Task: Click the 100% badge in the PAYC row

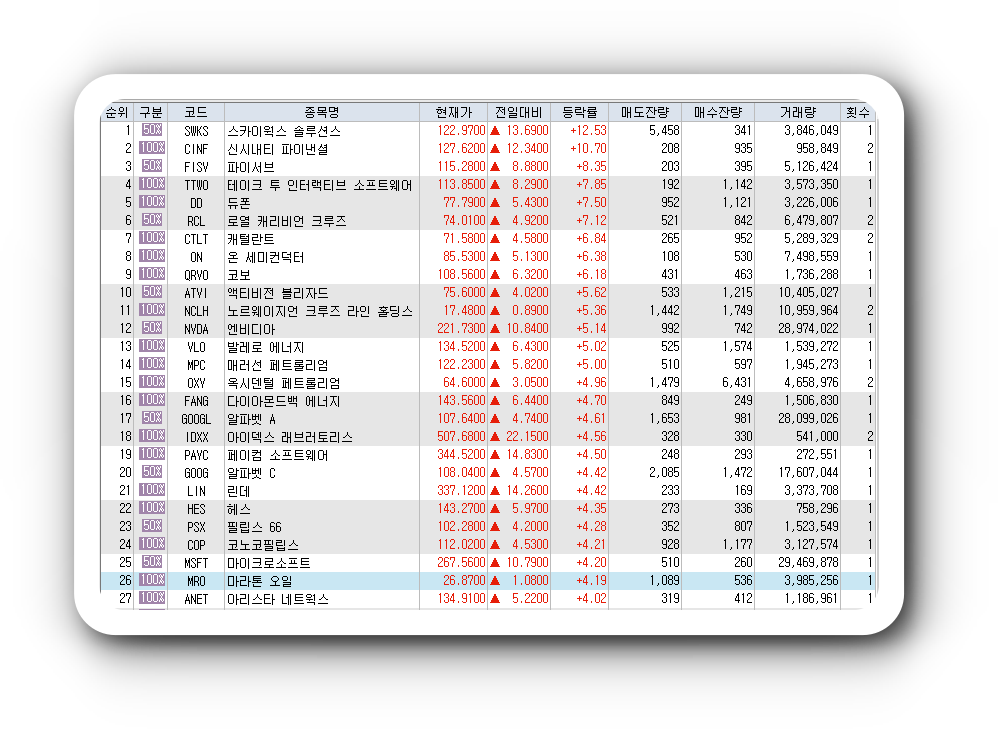Action: (152, 454)
